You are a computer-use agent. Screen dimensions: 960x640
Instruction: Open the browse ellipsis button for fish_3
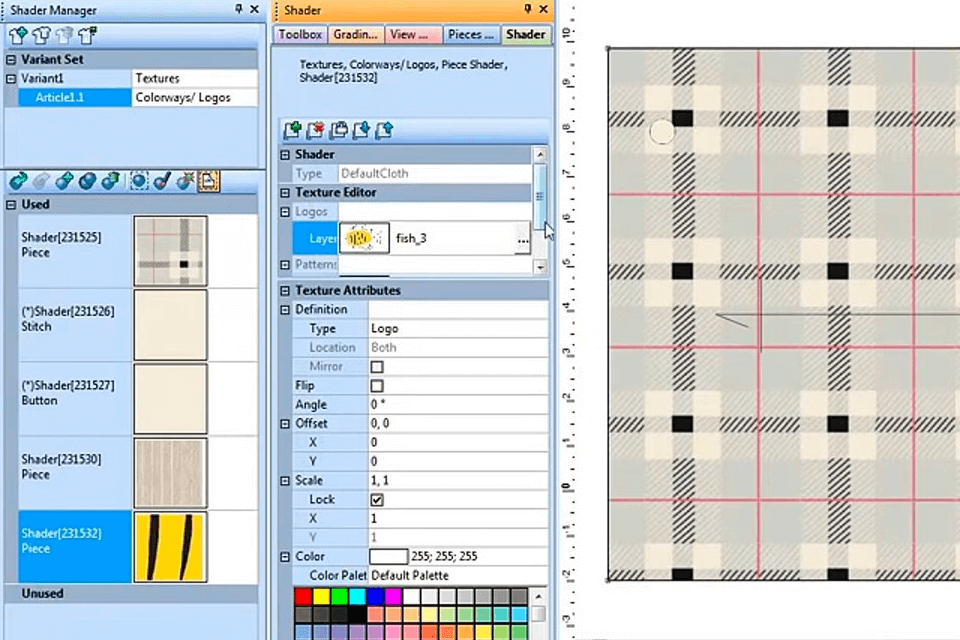pos(522,239)
